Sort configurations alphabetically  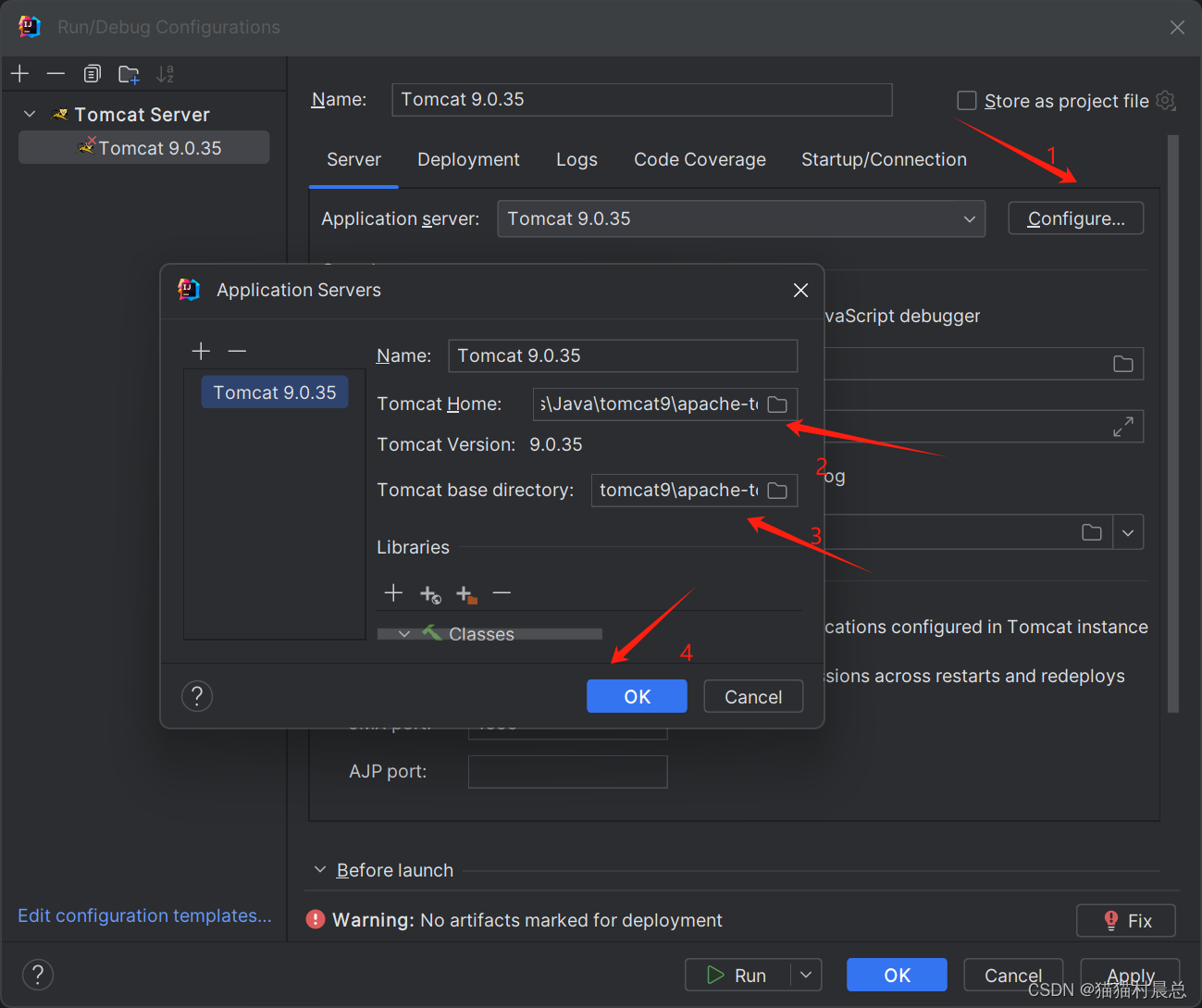[x=165, y=73]
